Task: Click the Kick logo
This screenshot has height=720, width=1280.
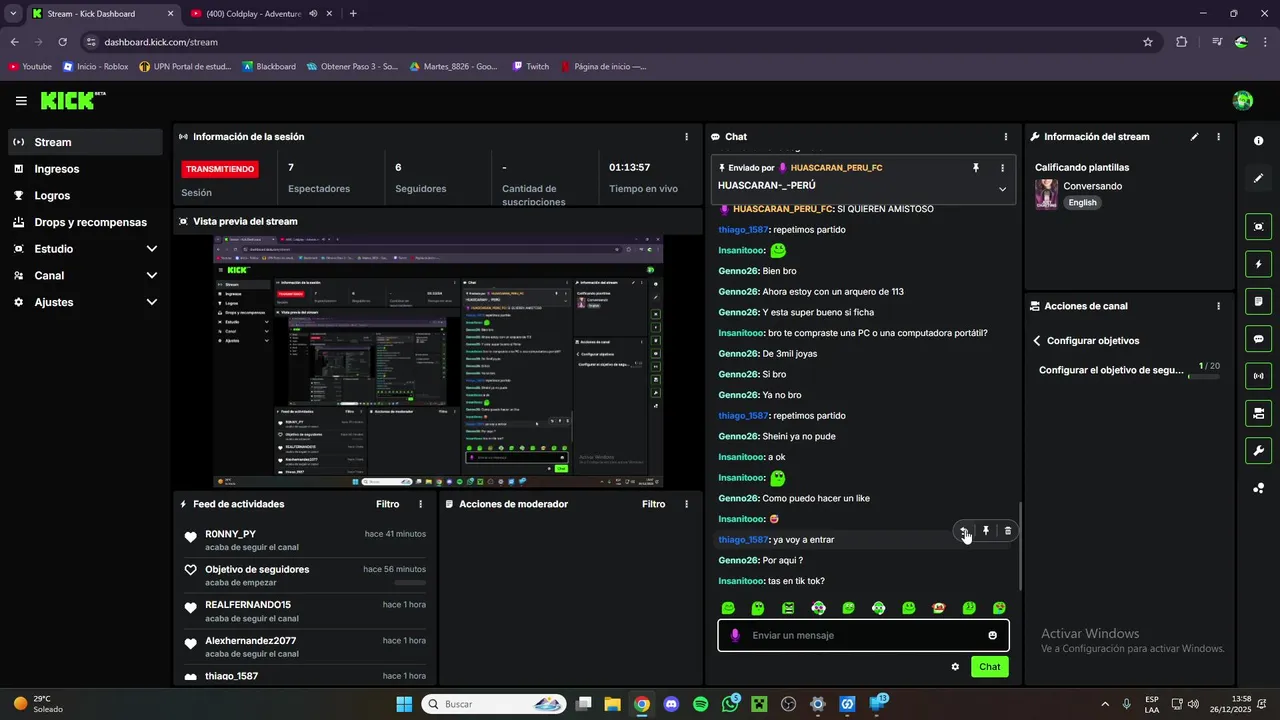Action: point(72,100)
